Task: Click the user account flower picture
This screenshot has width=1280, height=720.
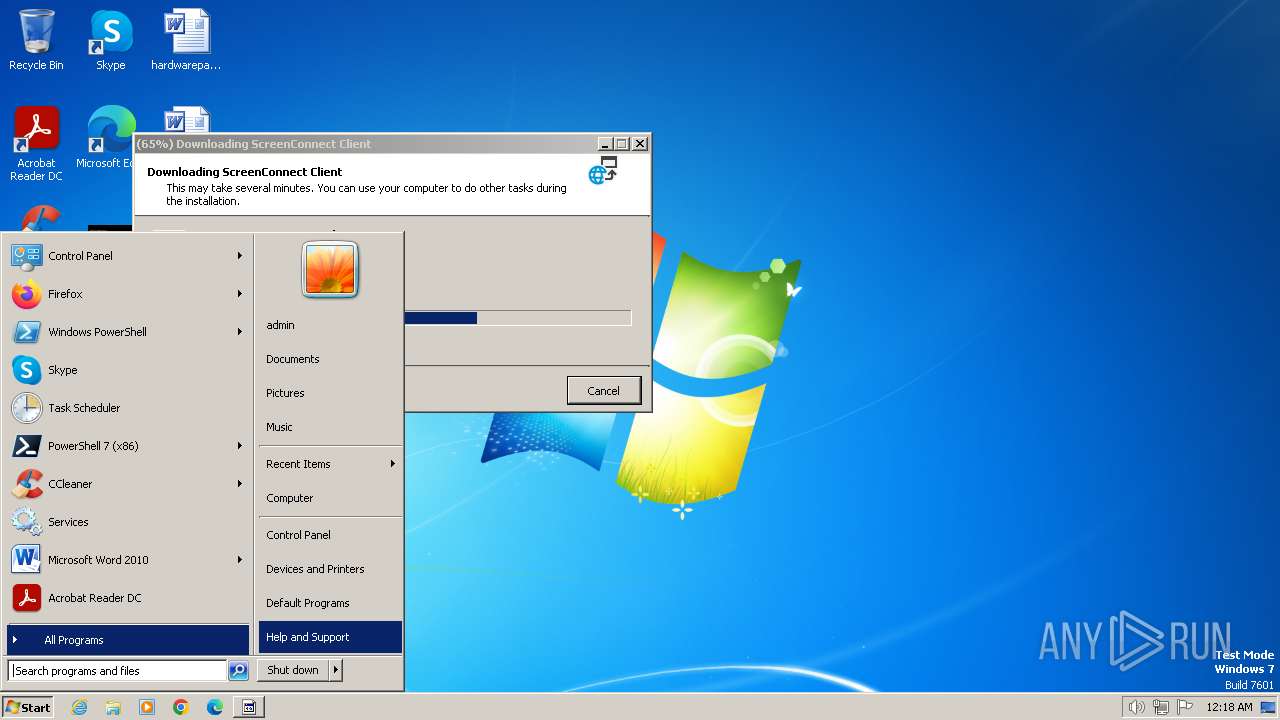Action: [x=330, y=269]
